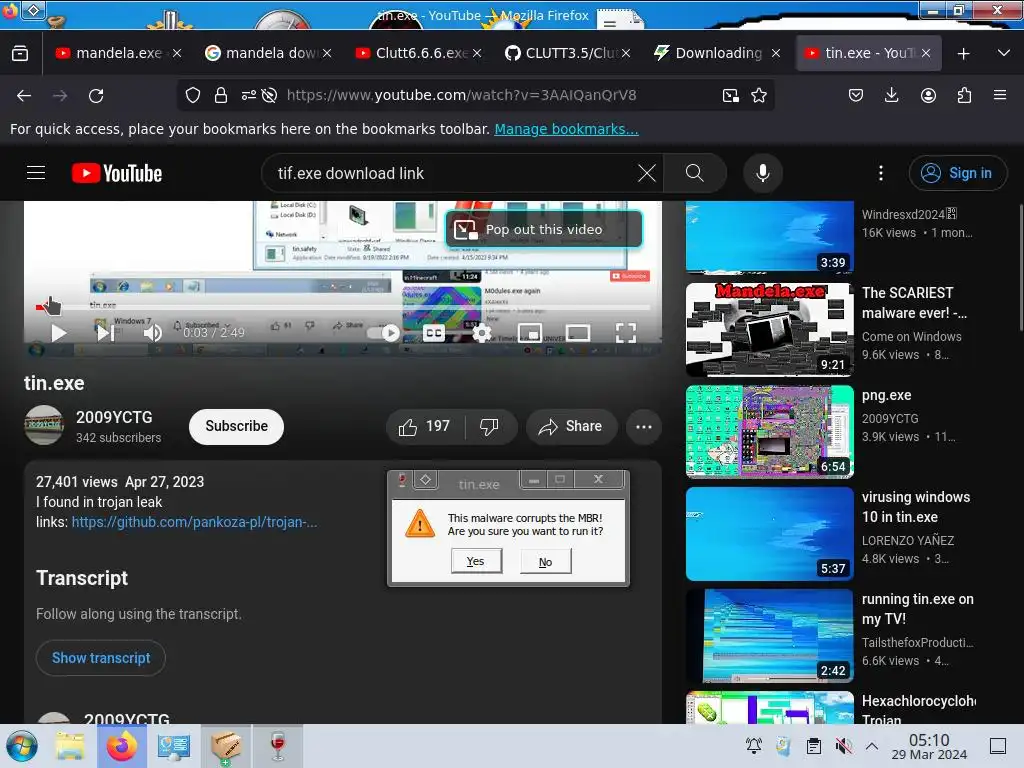Open Manage bookmarks link

point(566,129)
